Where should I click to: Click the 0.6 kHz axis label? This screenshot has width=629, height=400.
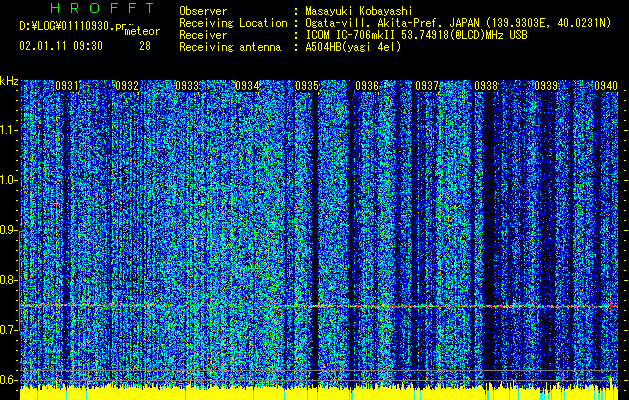point(8,380)
